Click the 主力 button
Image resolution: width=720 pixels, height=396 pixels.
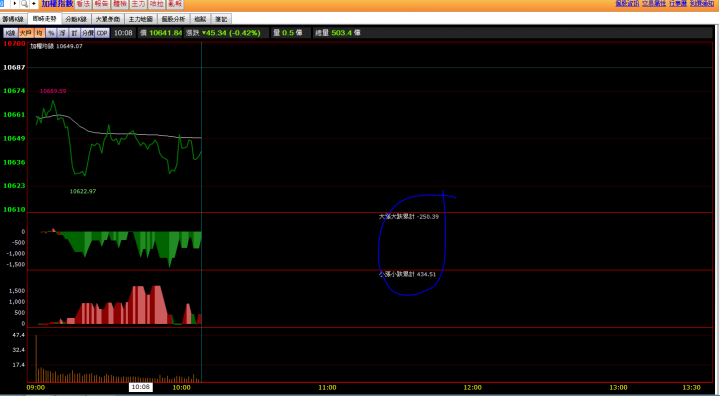(x=138, y=4)
